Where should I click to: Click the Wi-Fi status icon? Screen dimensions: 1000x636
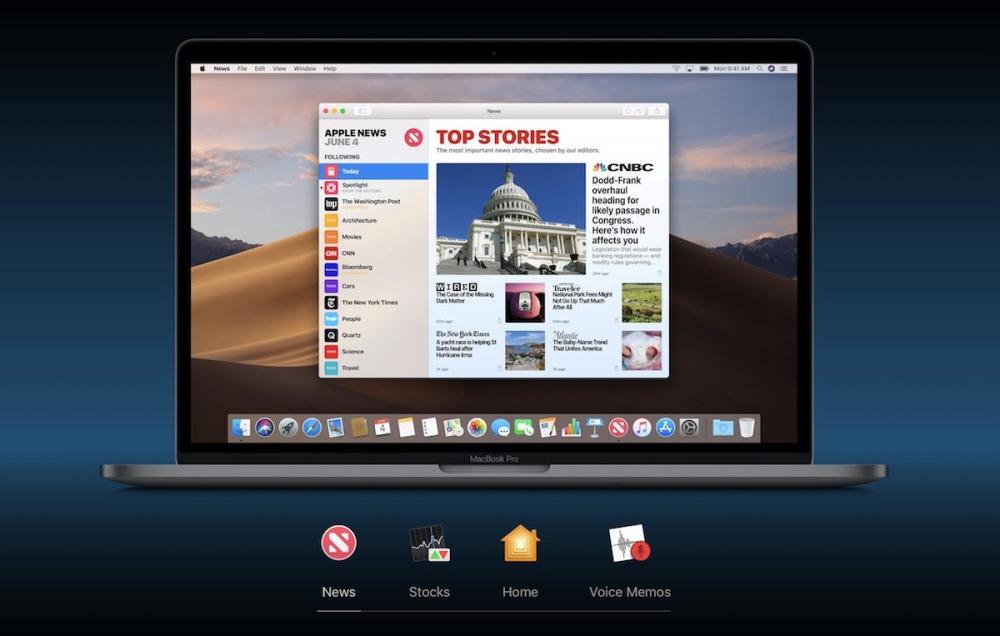click(x=676, y=68)
